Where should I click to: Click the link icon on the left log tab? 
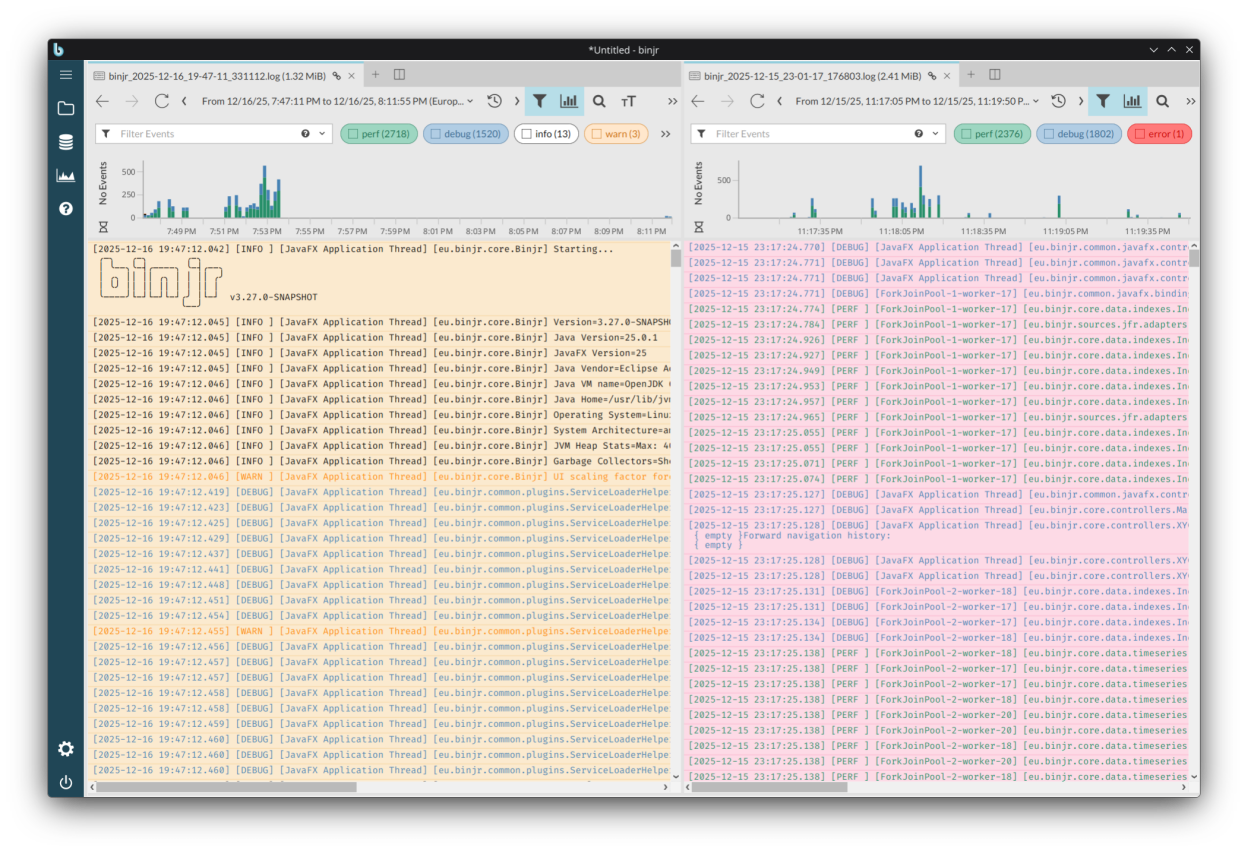tap(337, 75)
